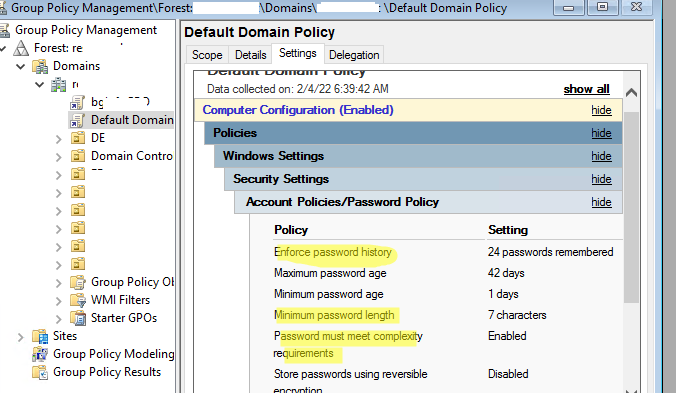Open the Starter GPOs icon
Image resolution: width=676 pixels, height=393 pixels.
[x=78, y=318]
